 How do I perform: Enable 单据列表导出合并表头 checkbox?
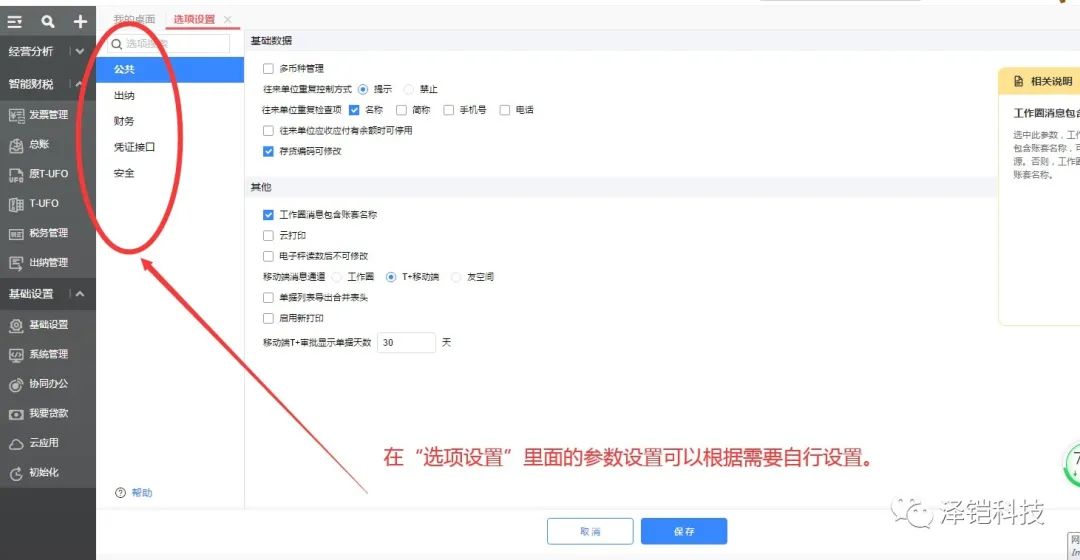tap(269, 298)
